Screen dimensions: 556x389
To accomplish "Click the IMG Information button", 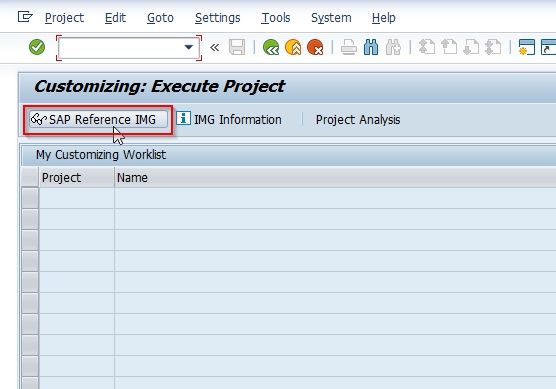I will tap(229, 120).
